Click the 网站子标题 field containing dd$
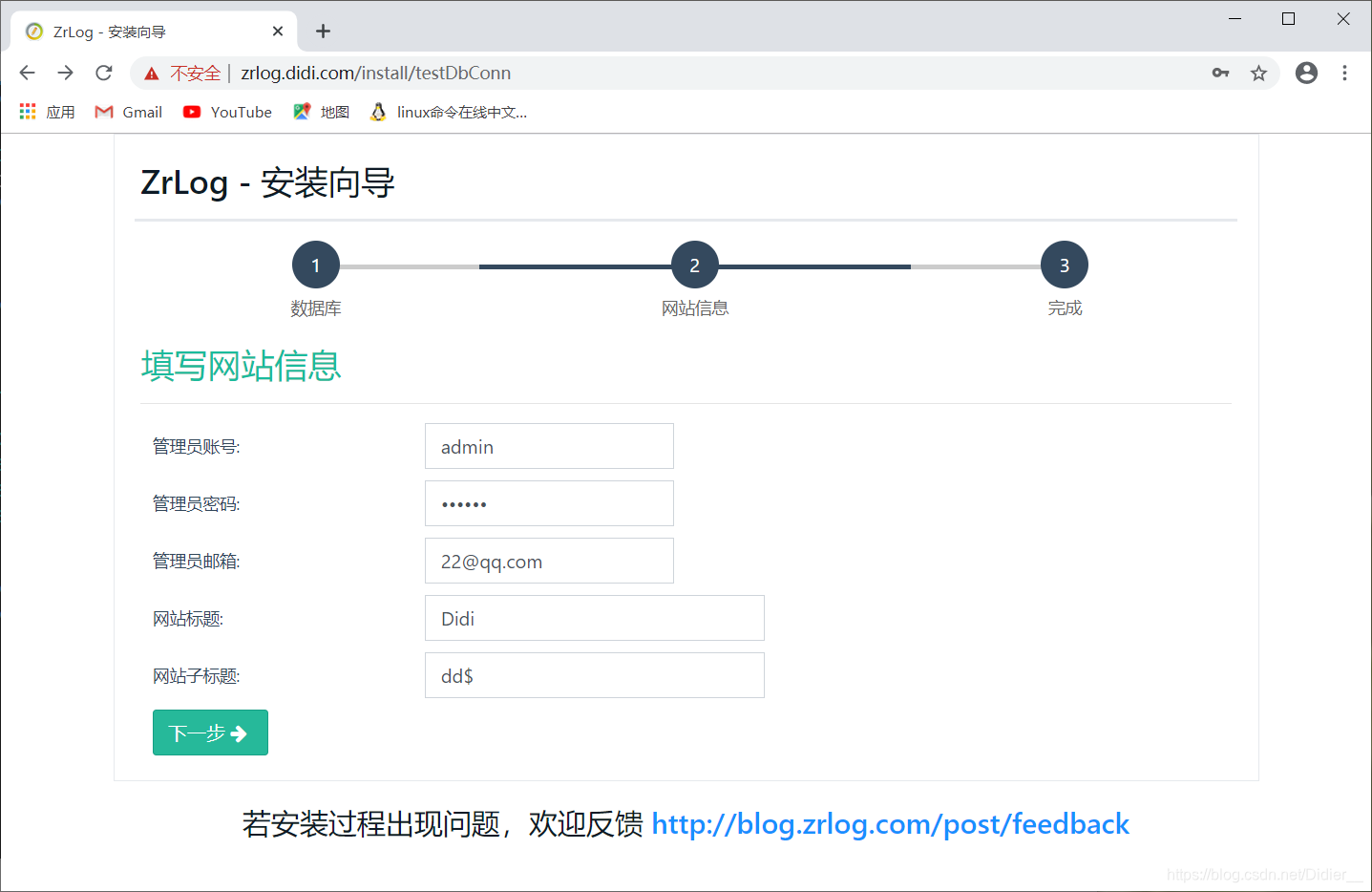Image resolution: width=1372 pixels, height=892 pixels. (594, 675)
